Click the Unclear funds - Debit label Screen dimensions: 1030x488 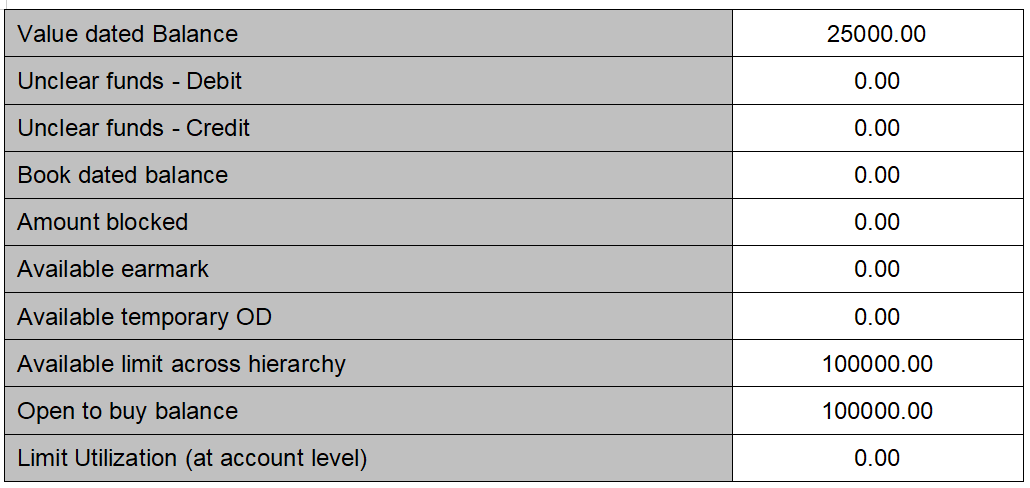pyautogui.click(x=129, y=81)
